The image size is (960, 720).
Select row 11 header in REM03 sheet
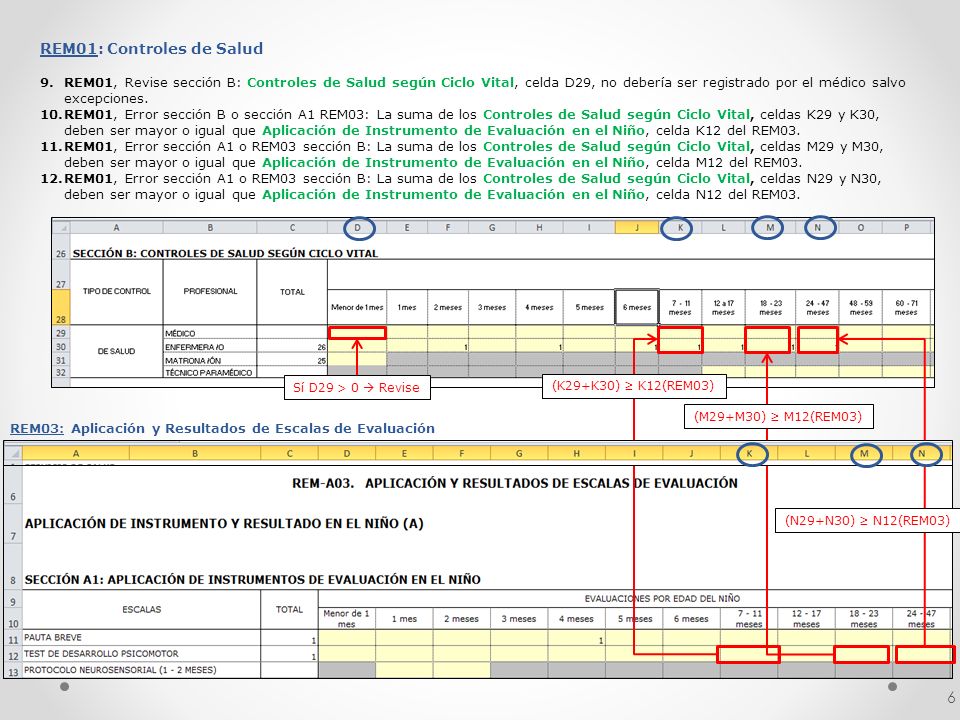tap(13, 638)
